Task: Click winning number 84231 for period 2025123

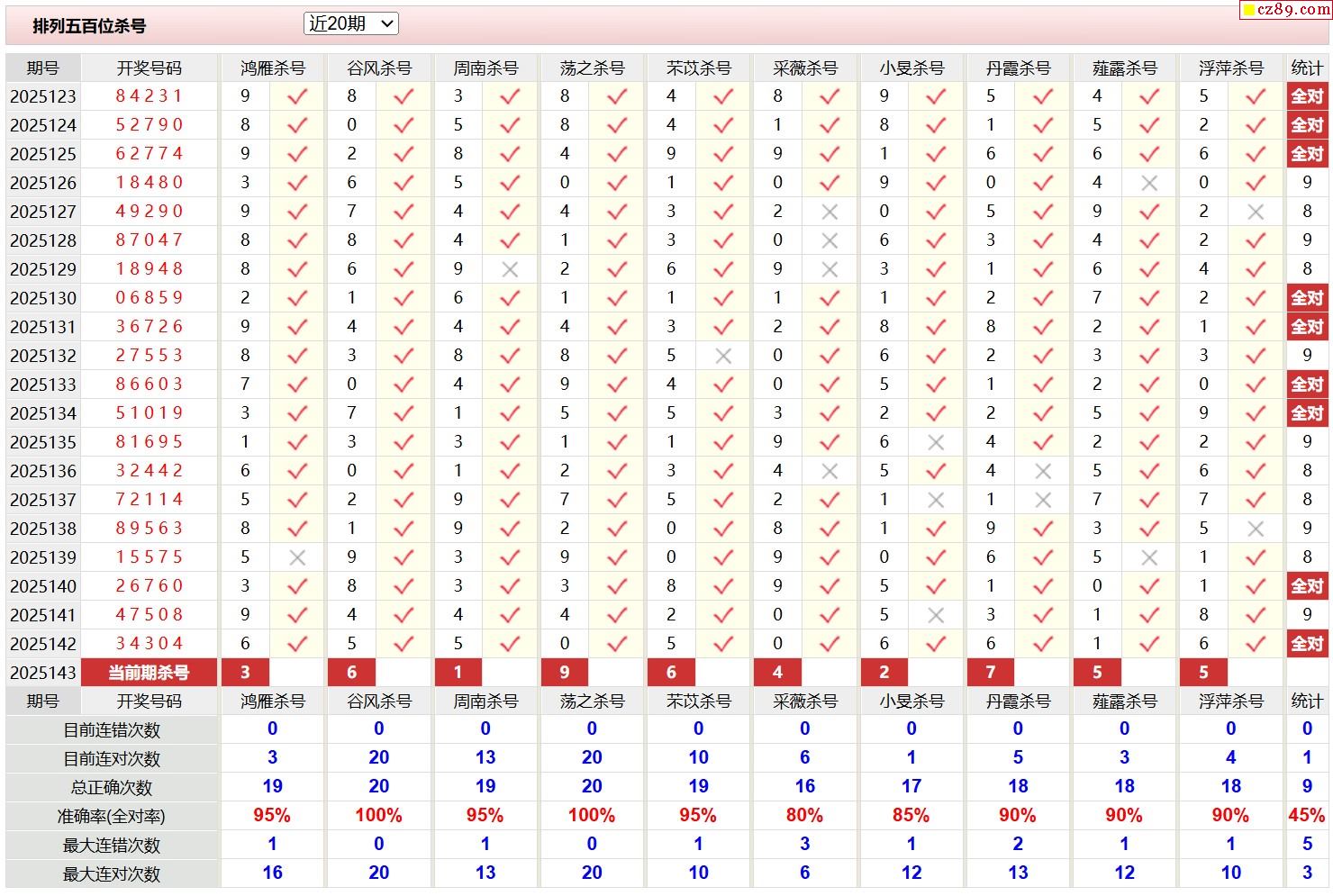Action: 150,96
